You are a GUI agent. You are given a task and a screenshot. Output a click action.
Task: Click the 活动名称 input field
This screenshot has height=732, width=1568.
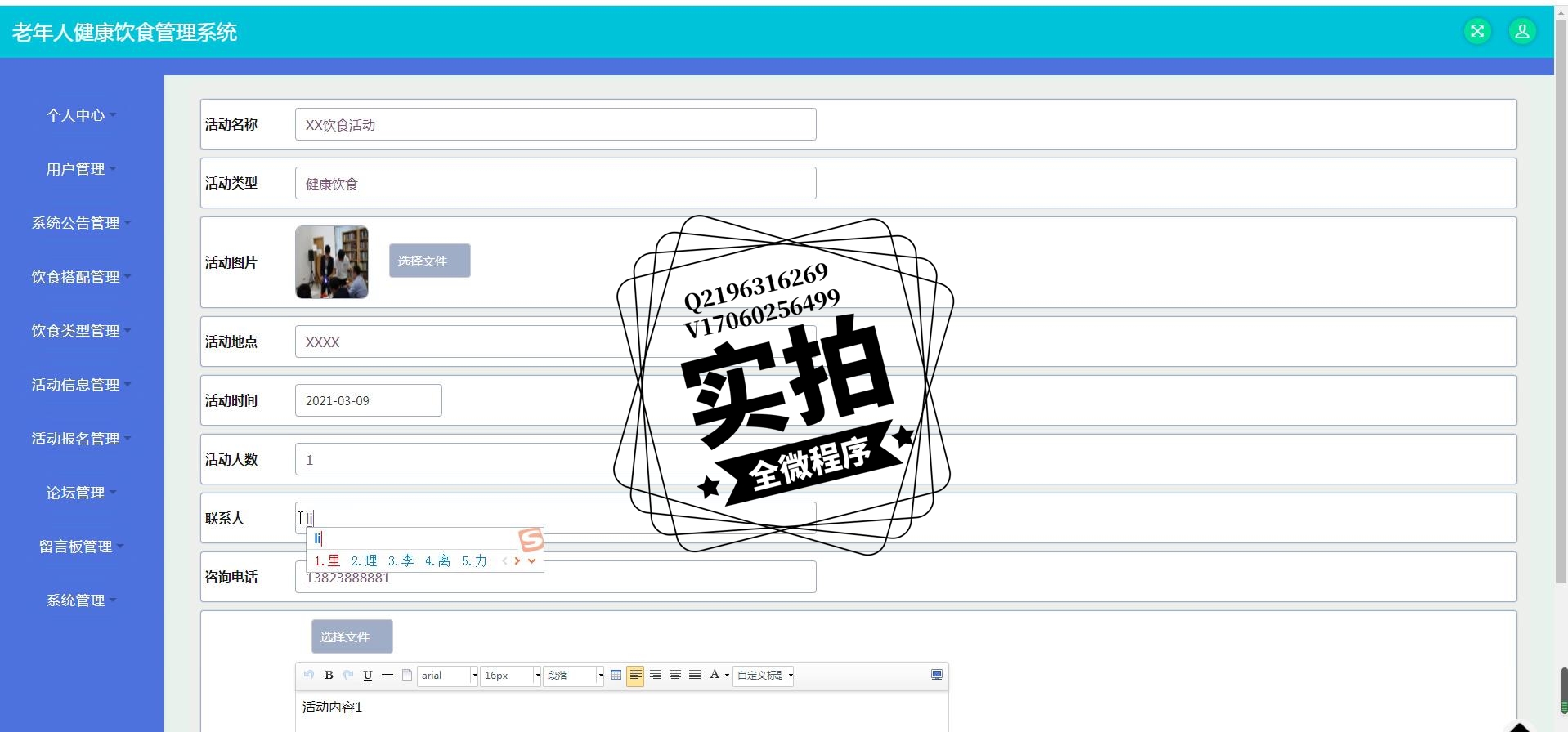tap(555, 124)
